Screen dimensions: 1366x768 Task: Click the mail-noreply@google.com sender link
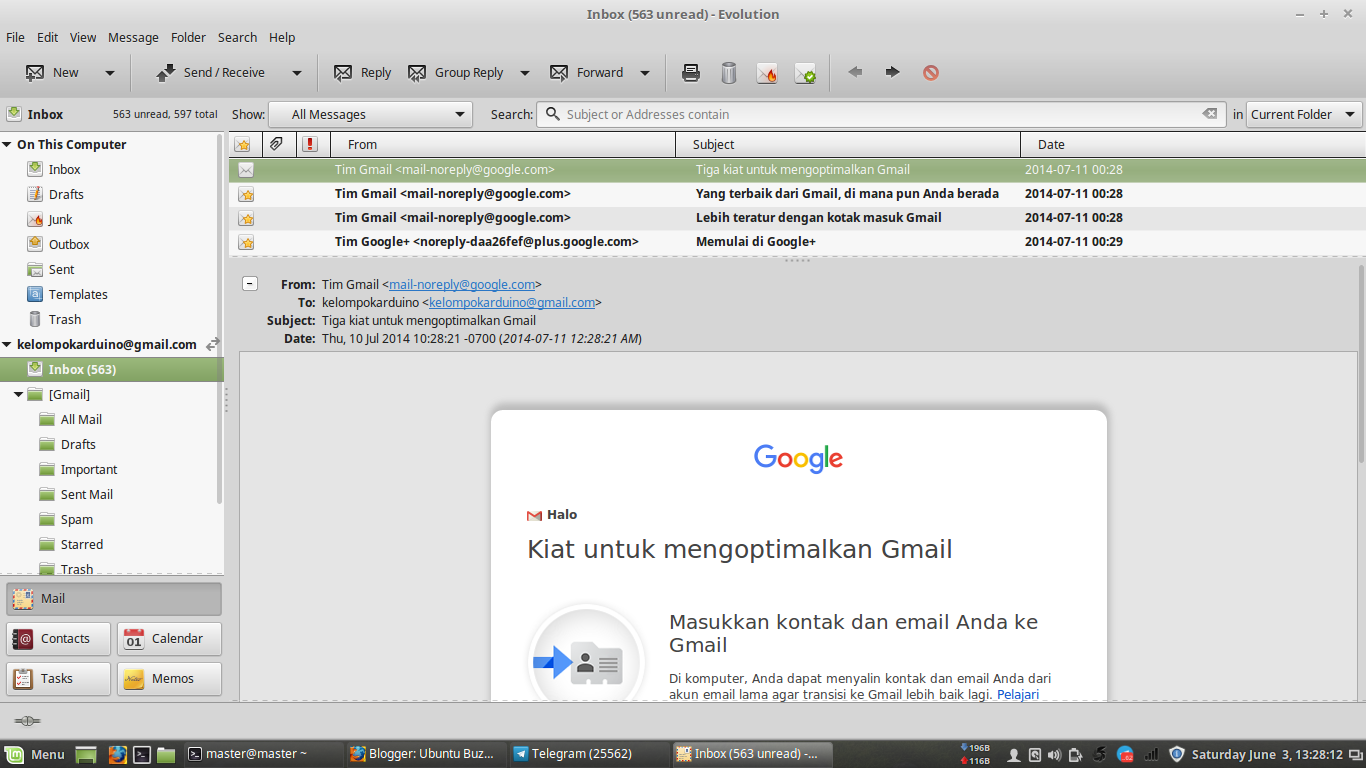[462, 285]
